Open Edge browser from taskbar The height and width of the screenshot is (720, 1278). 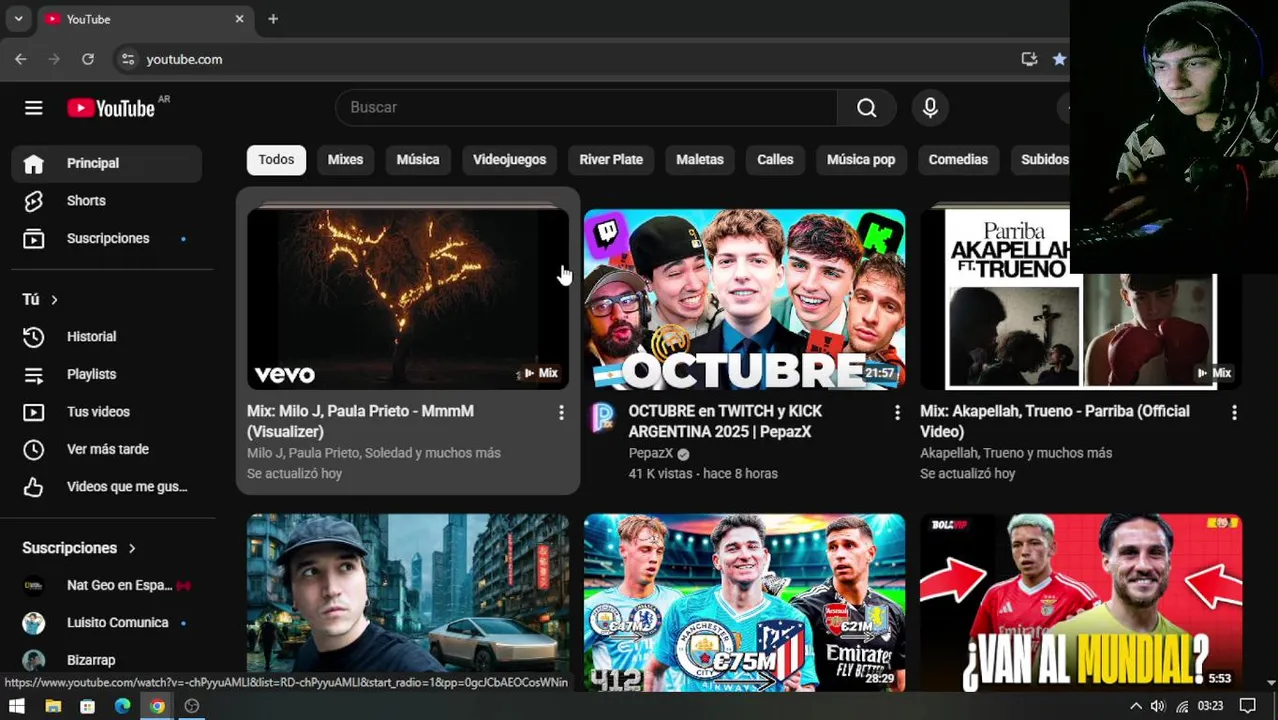pos(122,706)
